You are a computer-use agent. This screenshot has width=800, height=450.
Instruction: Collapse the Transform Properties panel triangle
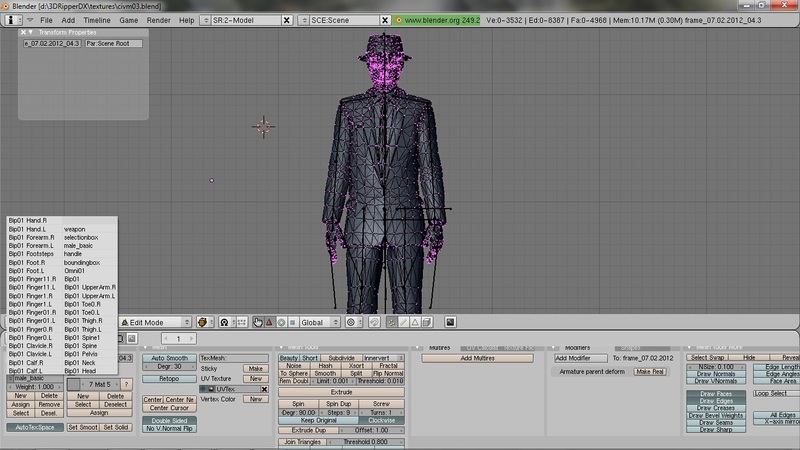click(x=31, y=32)
